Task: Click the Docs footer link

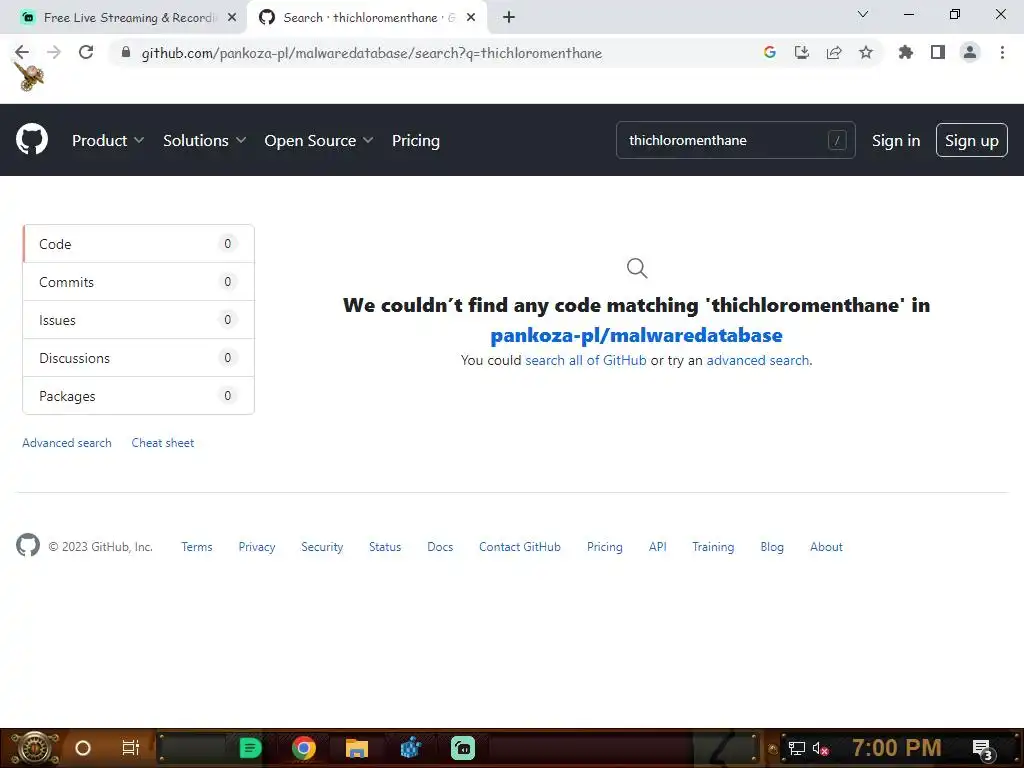Action: point(440,547)
